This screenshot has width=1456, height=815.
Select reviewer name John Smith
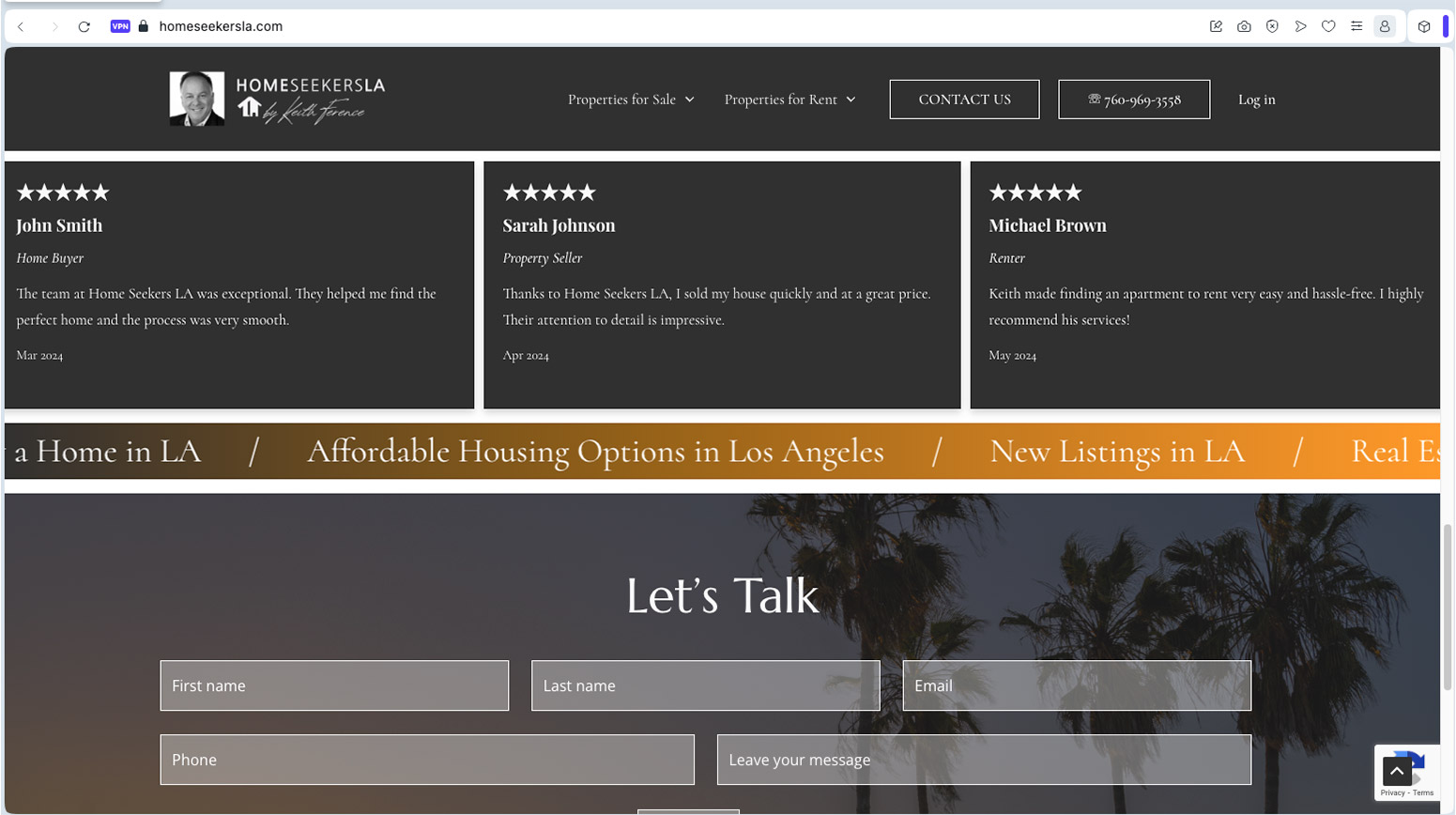tap(59, 225)
